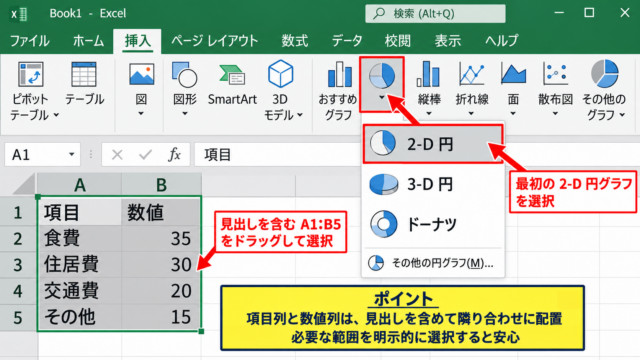The image size is (640, 360).
Task: Open the データ tab
Action: tap(347, 41)
